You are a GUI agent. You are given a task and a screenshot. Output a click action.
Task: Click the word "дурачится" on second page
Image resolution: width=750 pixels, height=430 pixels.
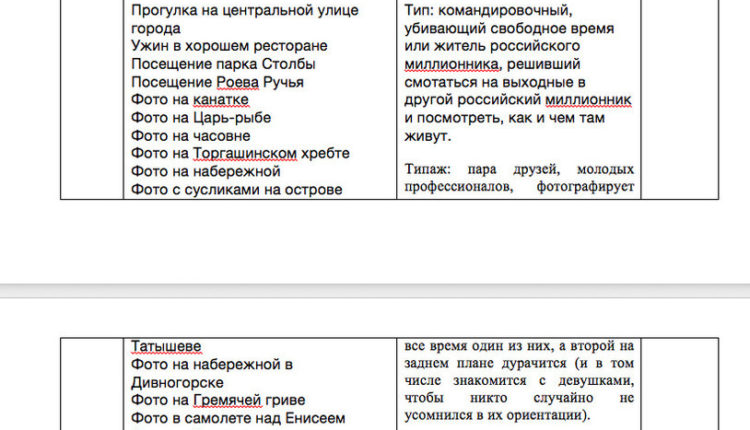pos(544,365)
